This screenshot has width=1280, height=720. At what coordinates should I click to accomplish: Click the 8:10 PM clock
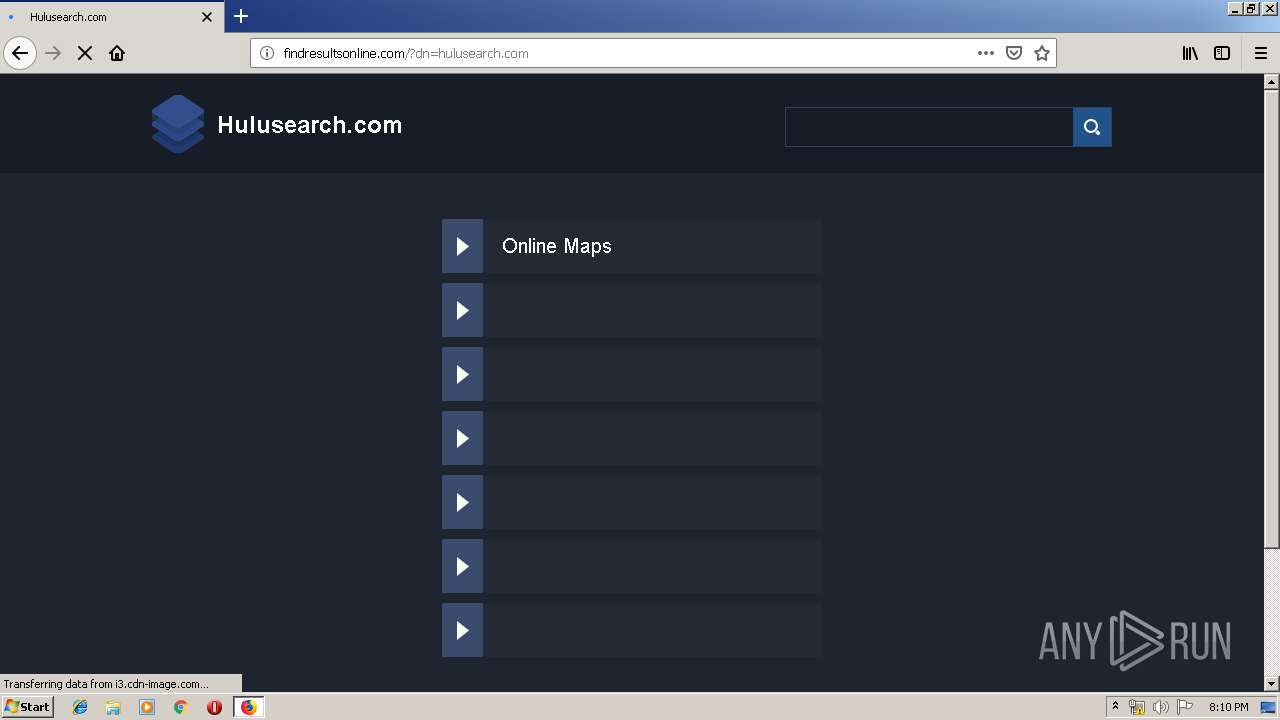1228,707
